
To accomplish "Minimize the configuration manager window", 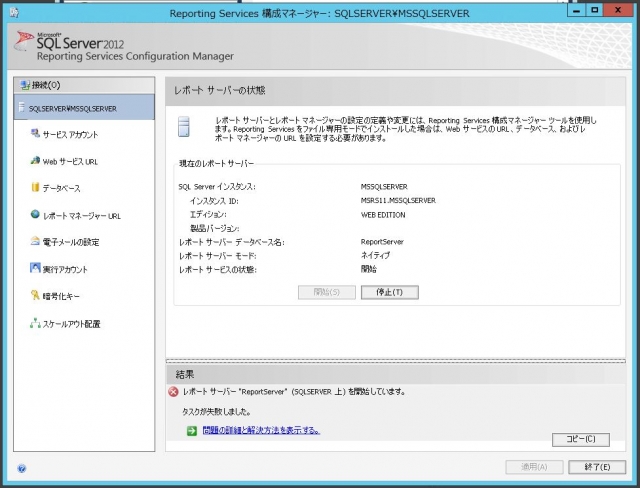I will (576, 11).
